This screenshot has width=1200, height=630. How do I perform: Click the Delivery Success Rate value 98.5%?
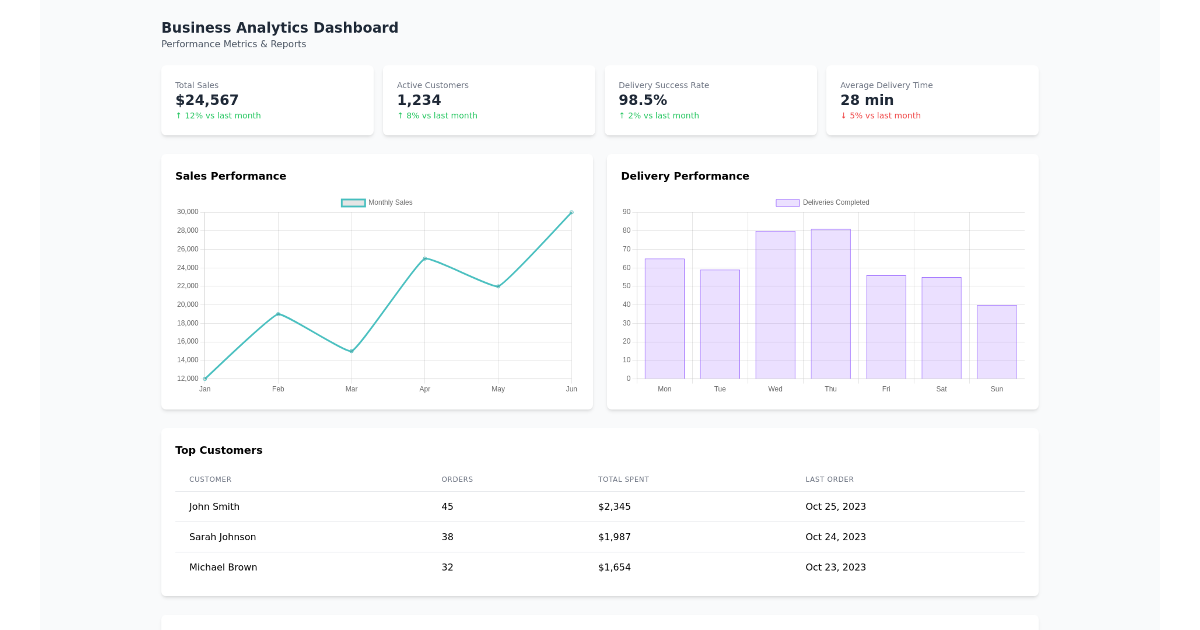(645, 99)
